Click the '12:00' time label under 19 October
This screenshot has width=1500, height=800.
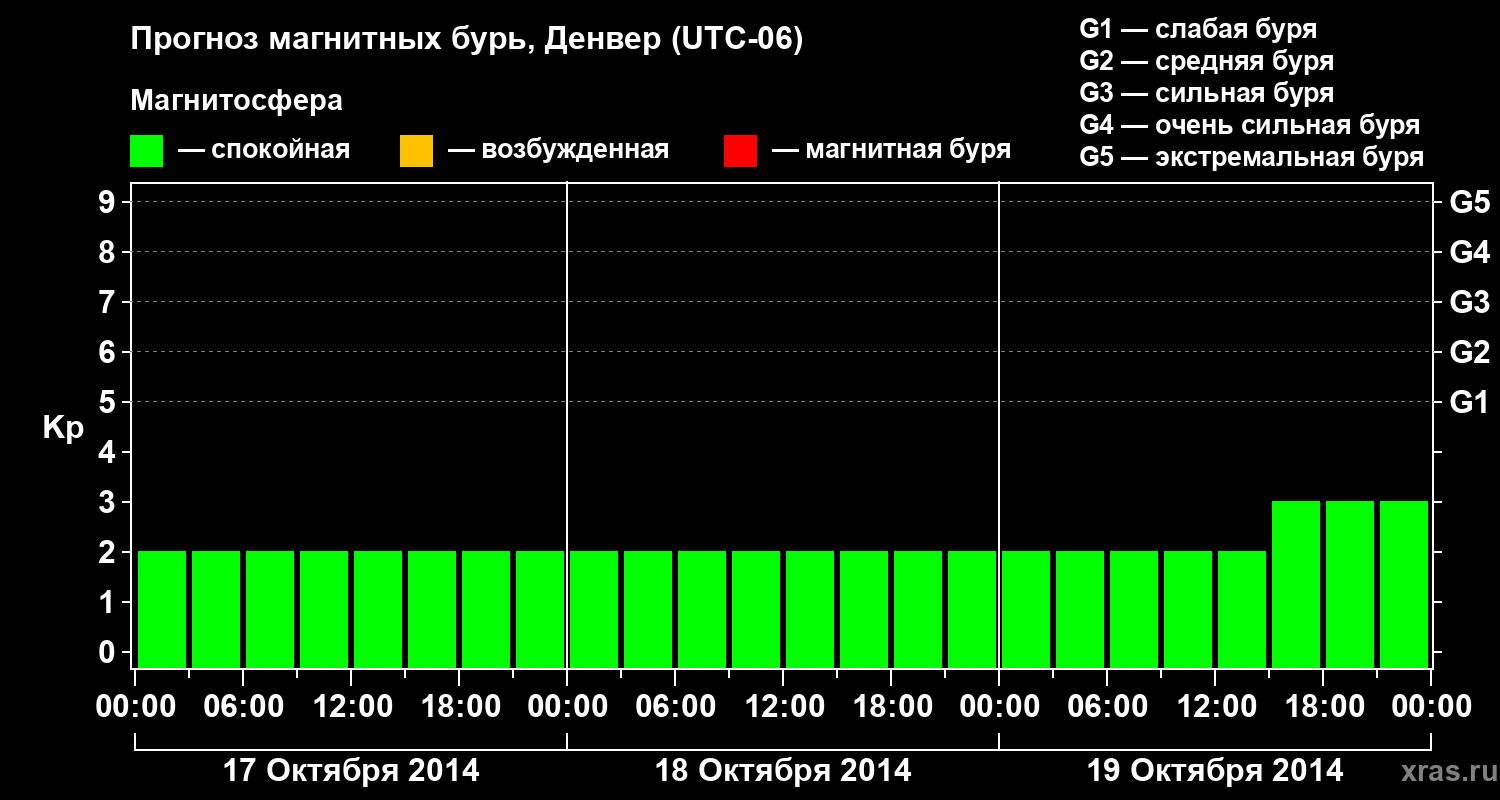(x=1215, y=707)
